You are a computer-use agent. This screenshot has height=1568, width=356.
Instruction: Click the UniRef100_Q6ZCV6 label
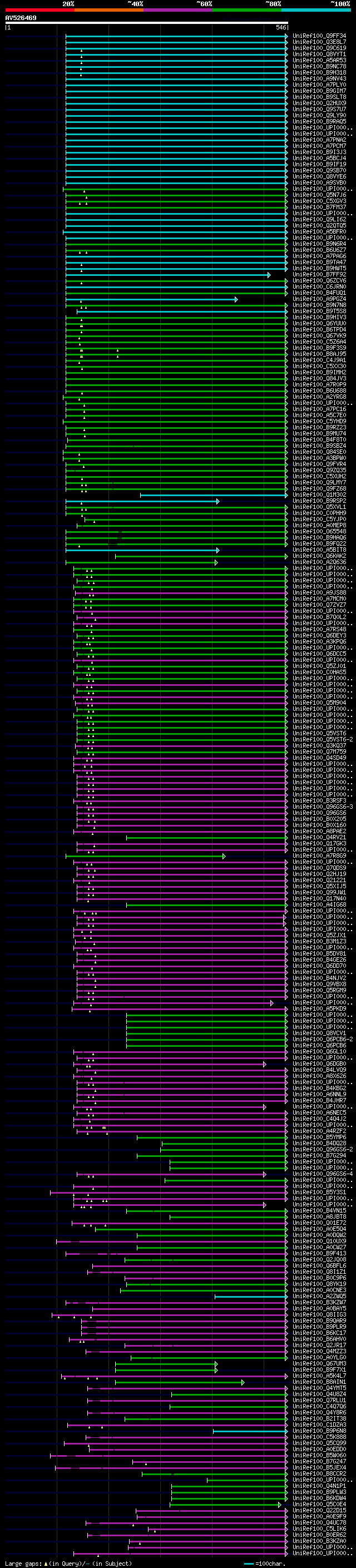pyautogui.click(x=319, y=280)
